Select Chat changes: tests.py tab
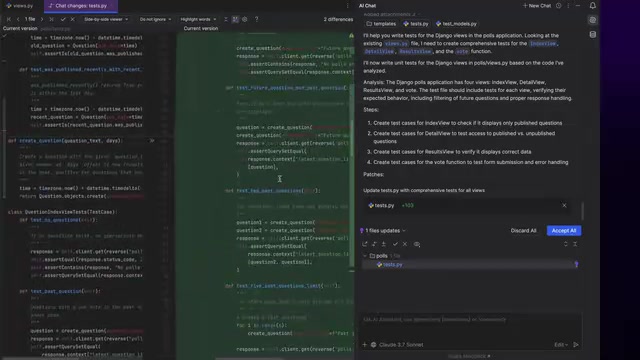640x360 pixels. pos(81,6)
